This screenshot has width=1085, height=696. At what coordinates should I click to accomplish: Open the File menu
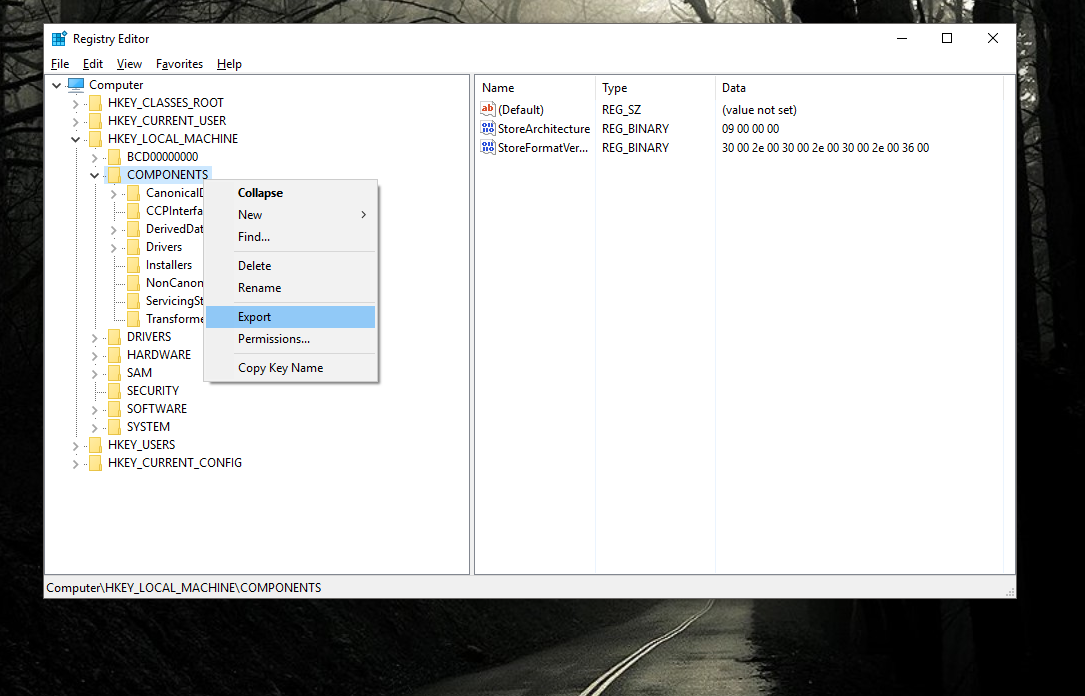pyautogui.click(x=60, y=64)
